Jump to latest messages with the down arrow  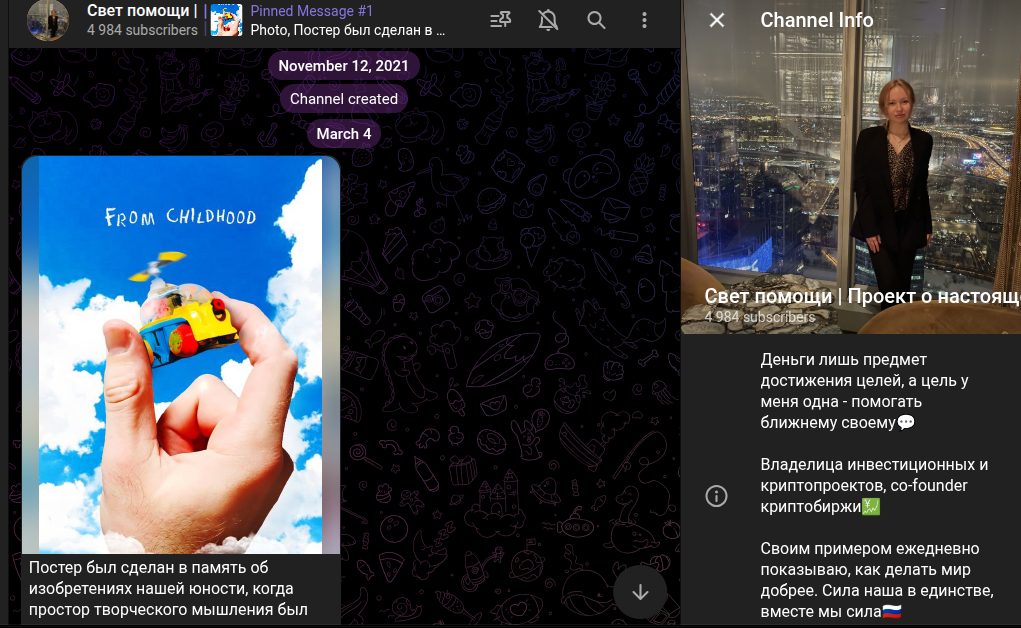coord(640,592)
